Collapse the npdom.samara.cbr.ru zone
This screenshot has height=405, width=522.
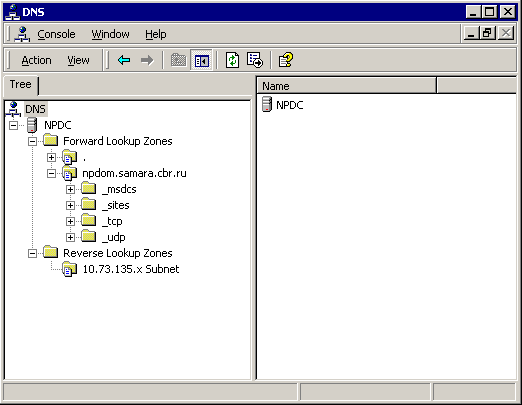tap(51, 173)
